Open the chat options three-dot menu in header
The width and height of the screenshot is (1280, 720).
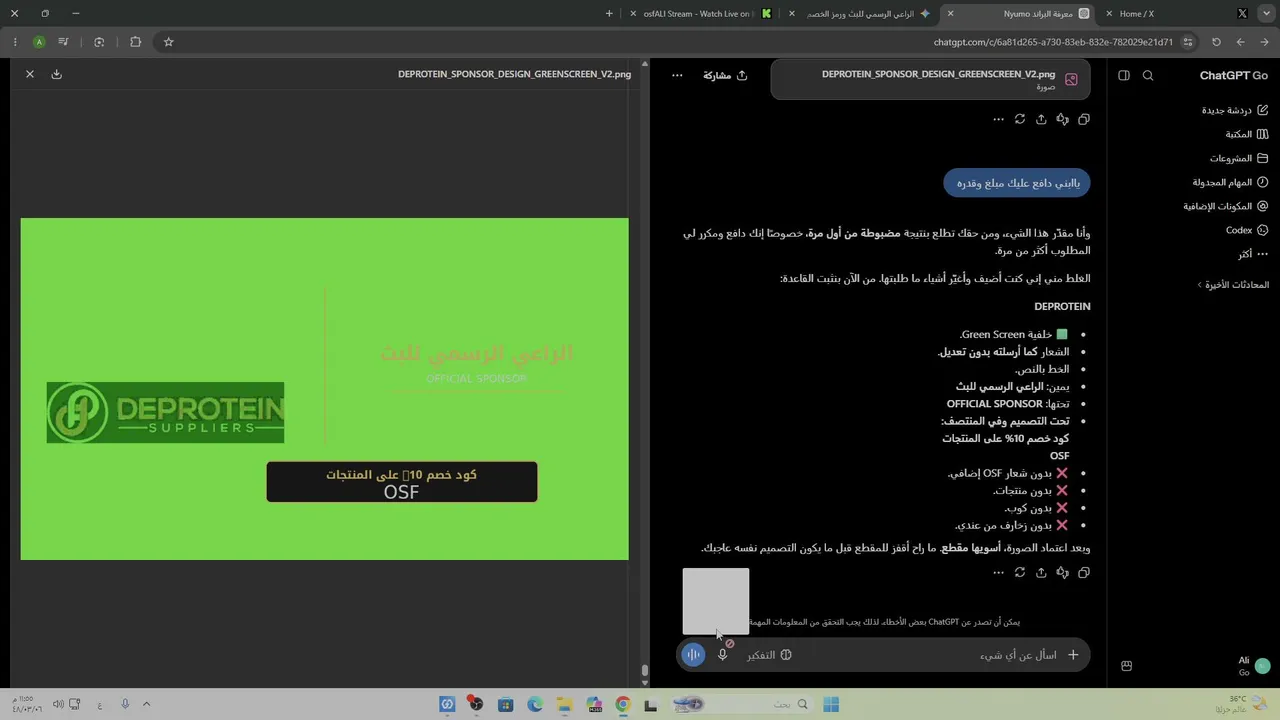point(677,75)
